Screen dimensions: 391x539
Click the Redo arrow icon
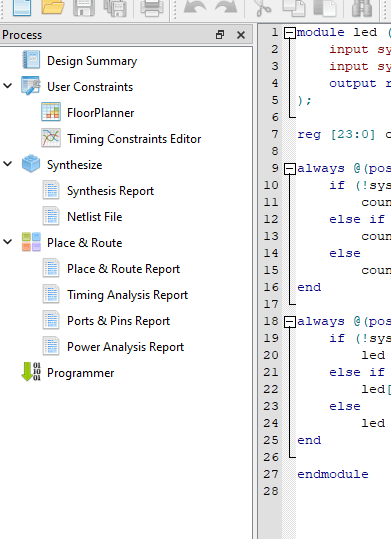pos(226,7)
